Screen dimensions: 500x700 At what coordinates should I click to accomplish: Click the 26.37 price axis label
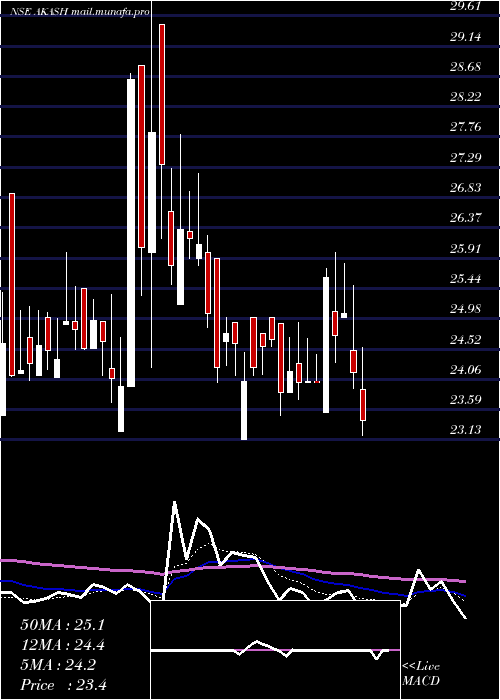click(466, 218)
